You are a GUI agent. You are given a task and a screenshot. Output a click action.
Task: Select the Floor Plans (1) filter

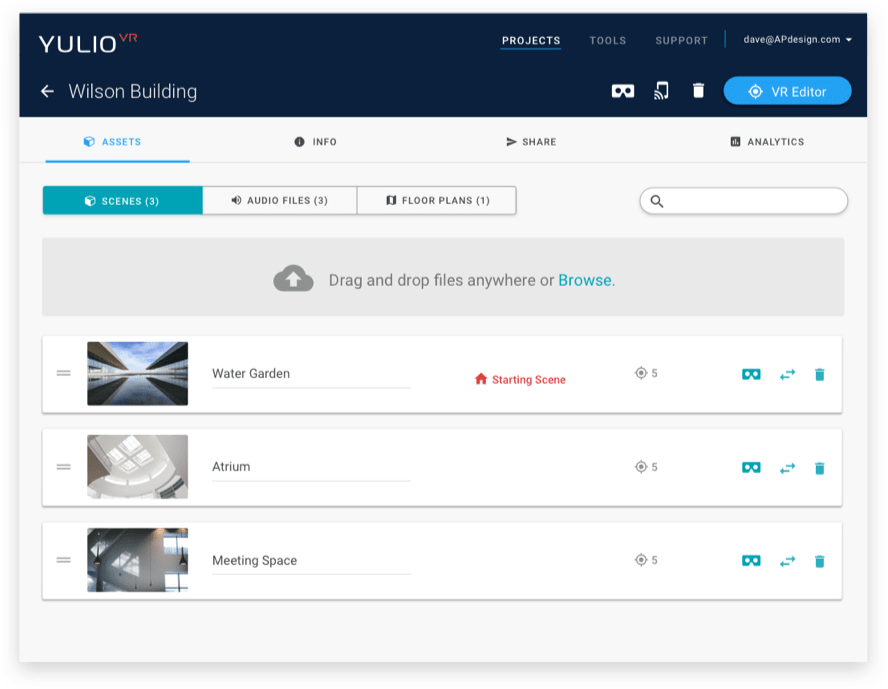pos(437,200)
